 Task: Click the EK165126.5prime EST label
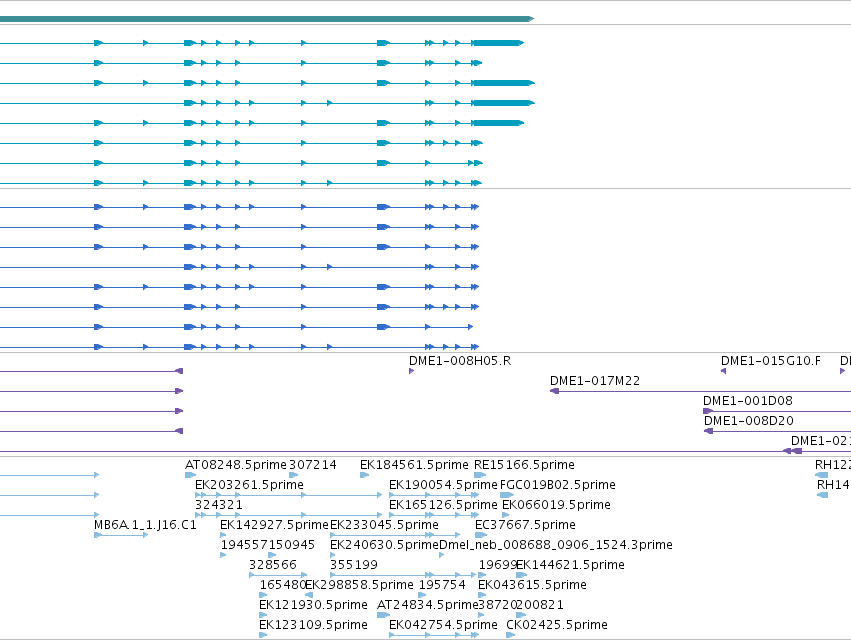(x=443, y=505)
